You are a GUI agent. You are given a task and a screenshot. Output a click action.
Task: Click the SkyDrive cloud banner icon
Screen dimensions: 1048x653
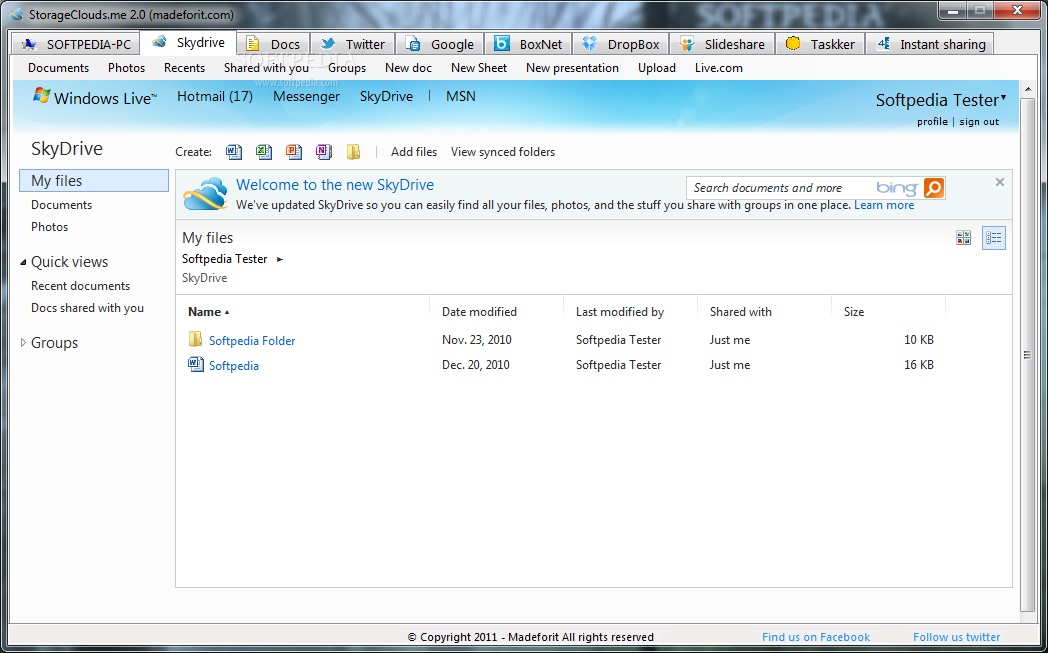point(205,194)
